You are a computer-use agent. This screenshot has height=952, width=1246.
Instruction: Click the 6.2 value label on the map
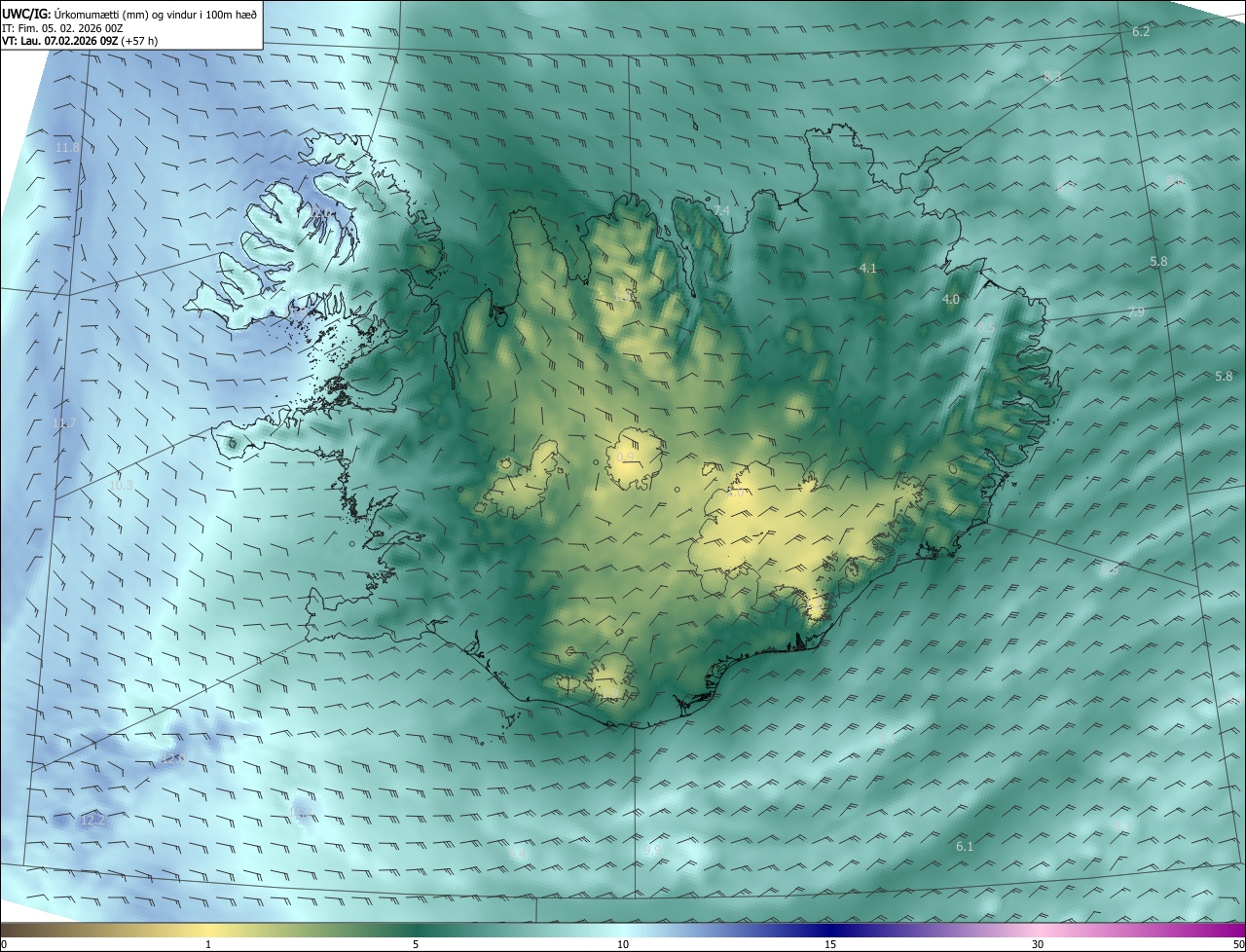click(x=1141, y=32)
